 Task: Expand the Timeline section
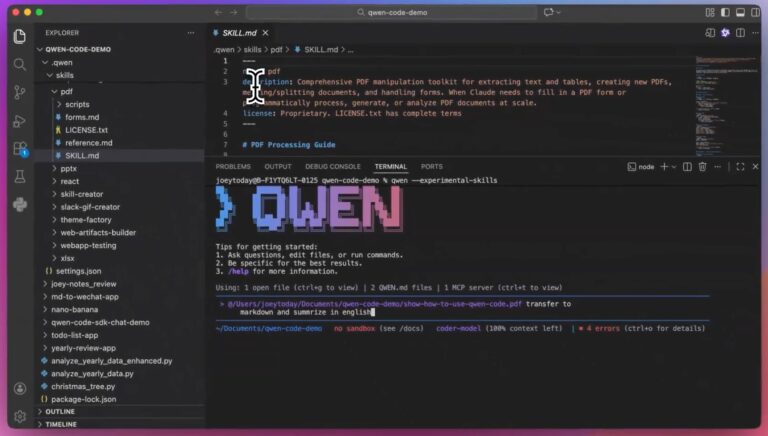click(x=61, y=424)
